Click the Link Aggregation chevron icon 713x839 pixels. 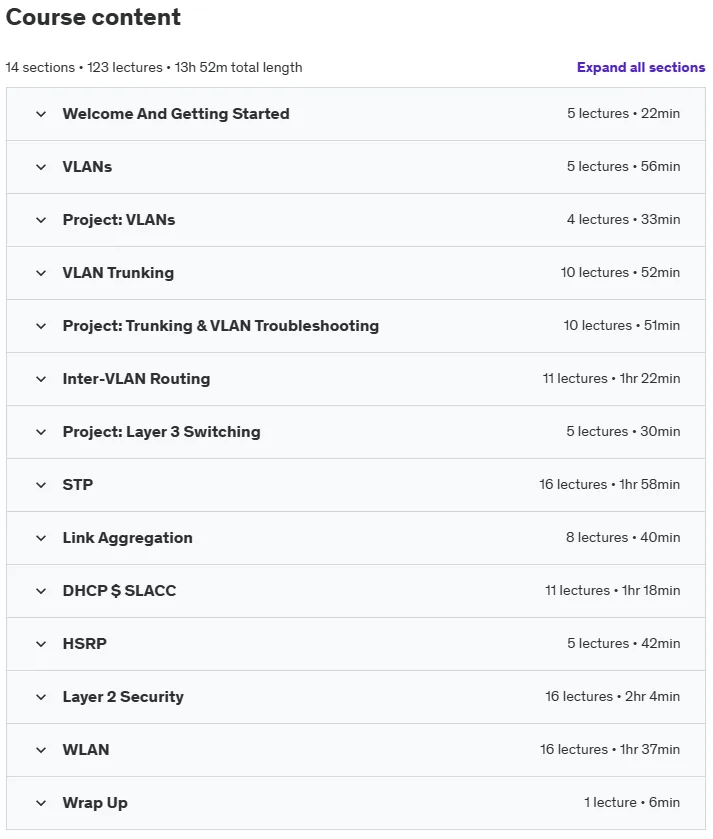click(41, 538)
